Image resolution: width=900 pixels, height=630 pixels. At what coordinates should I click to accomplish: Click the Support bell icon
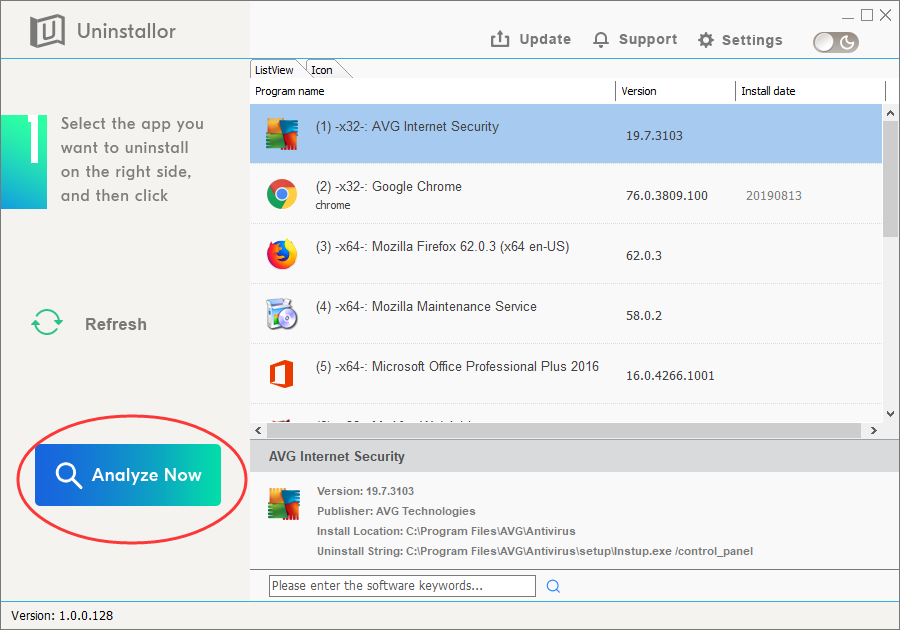point(600,40)
